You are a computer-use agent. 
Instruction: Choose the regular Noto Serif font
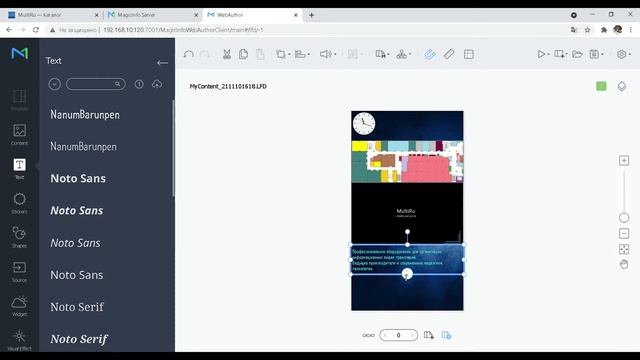77,307
